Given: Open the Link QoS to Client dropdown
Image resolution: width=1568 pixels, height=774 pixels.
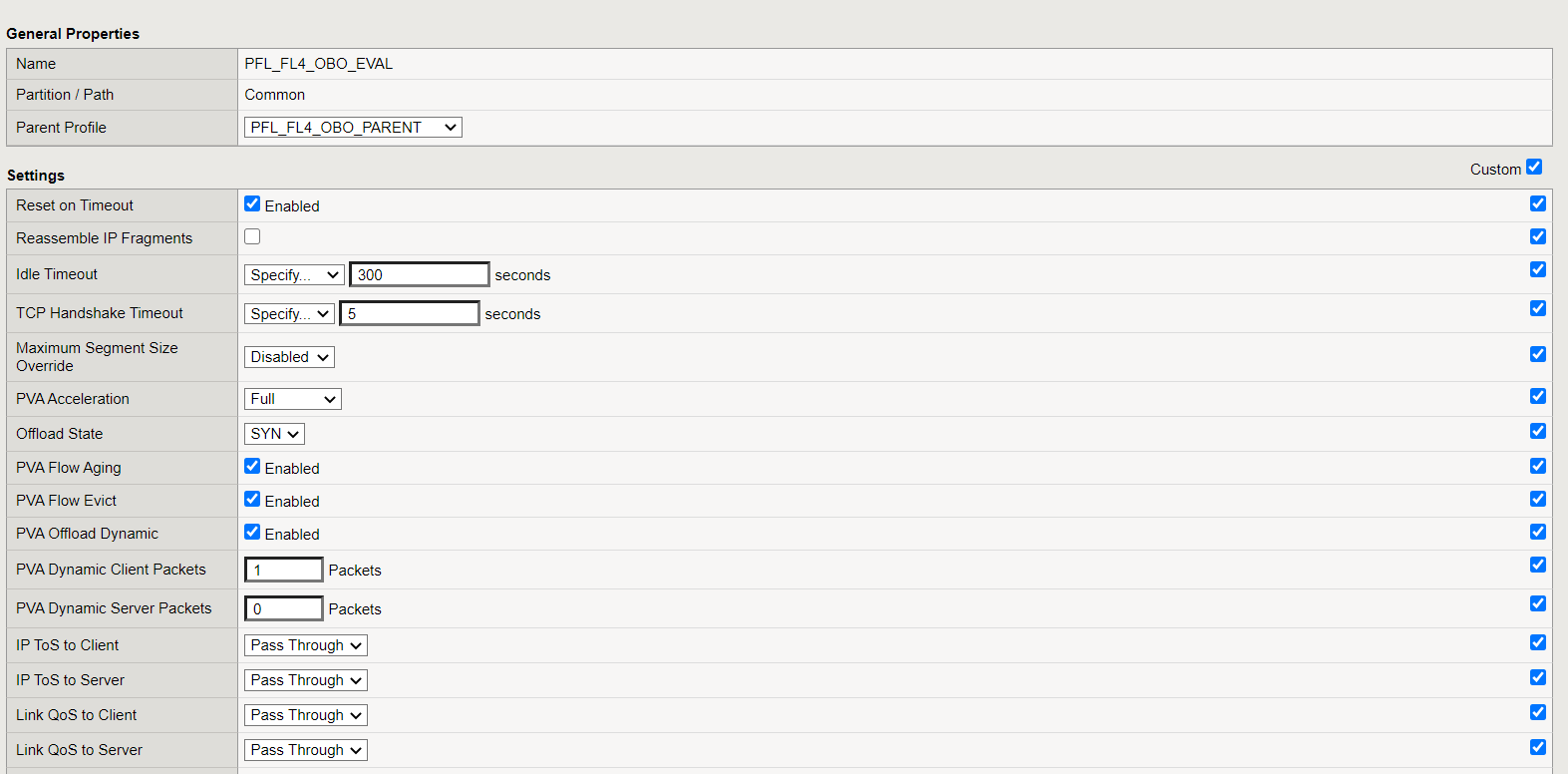Looking at the screenshot, I should [x=306, y=715].
